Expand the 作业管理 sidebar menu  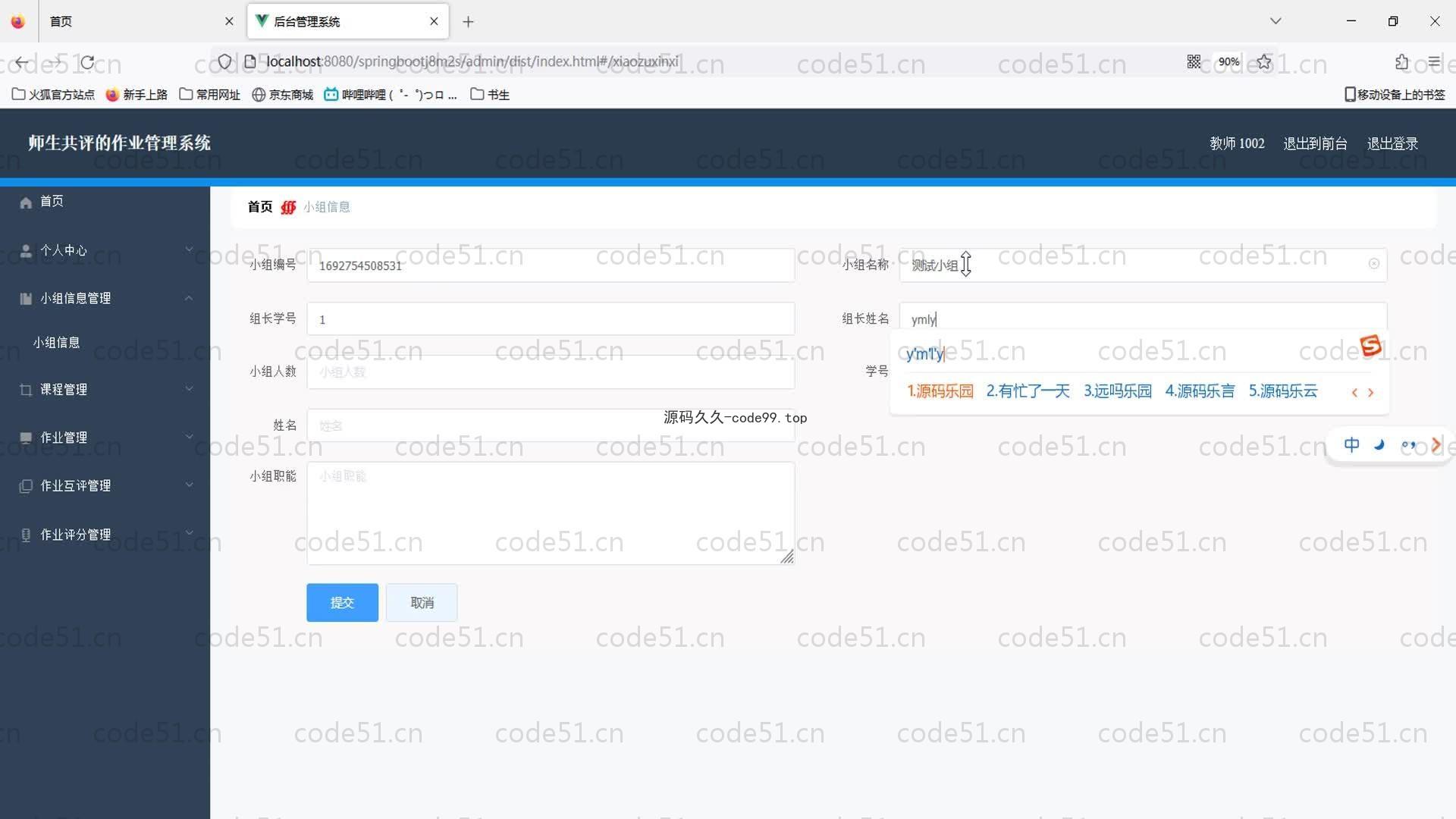pos(105,438)
